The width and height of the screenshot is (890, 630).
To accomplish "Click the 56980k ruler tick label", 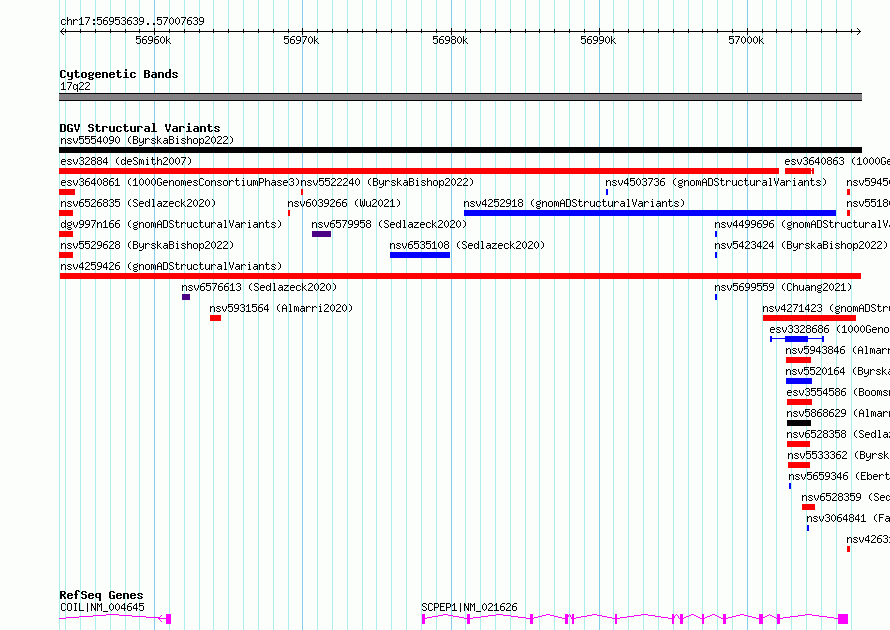I will coord(450,40).
